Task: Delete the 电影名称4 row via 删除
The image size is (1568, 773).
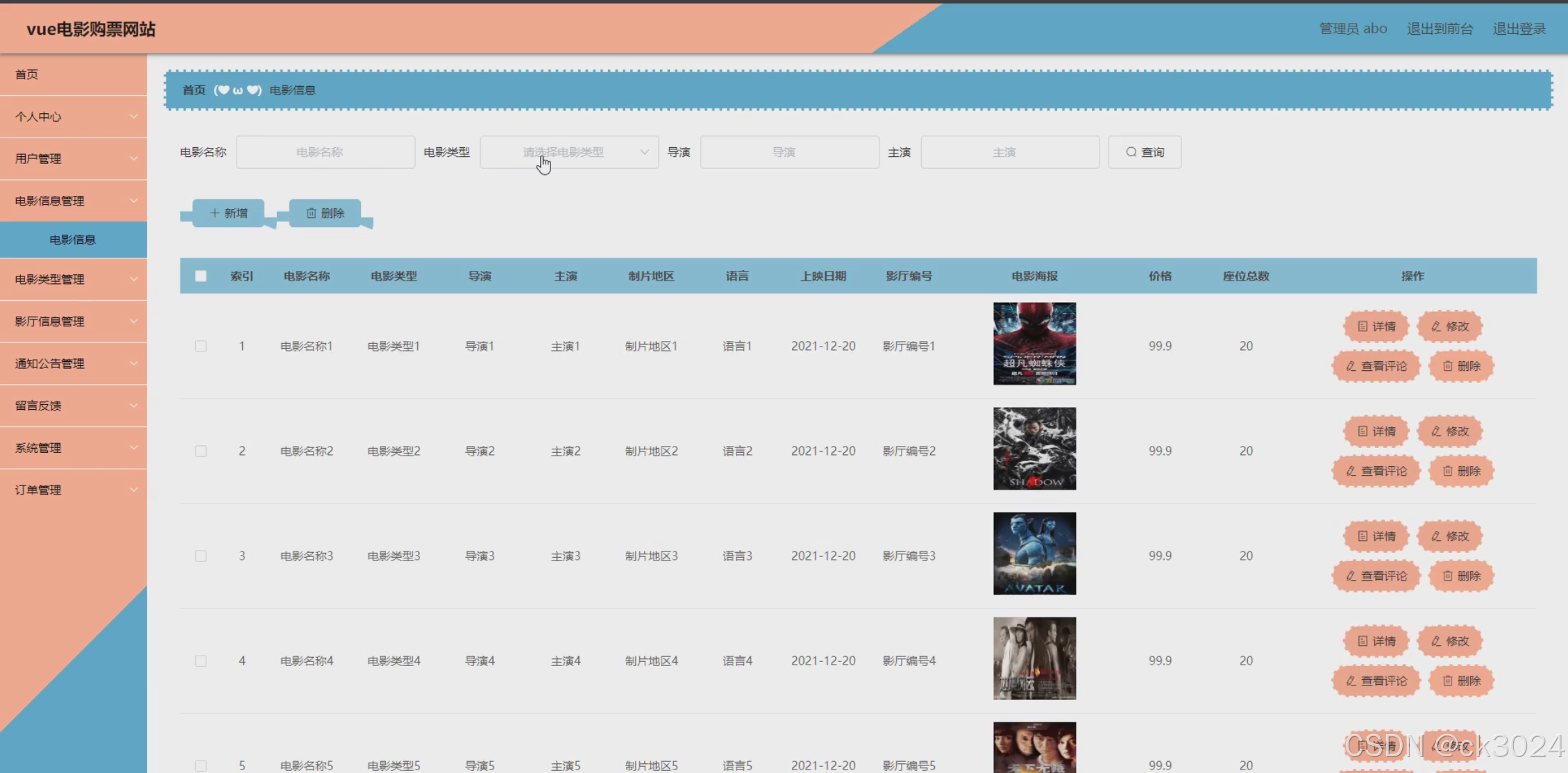Action: 1461,681
